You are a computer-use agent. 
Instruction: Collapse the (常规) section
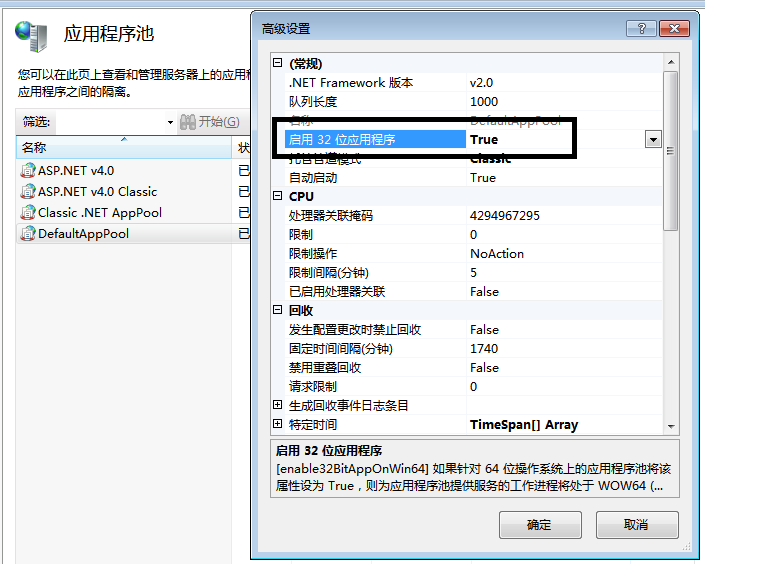278,63
